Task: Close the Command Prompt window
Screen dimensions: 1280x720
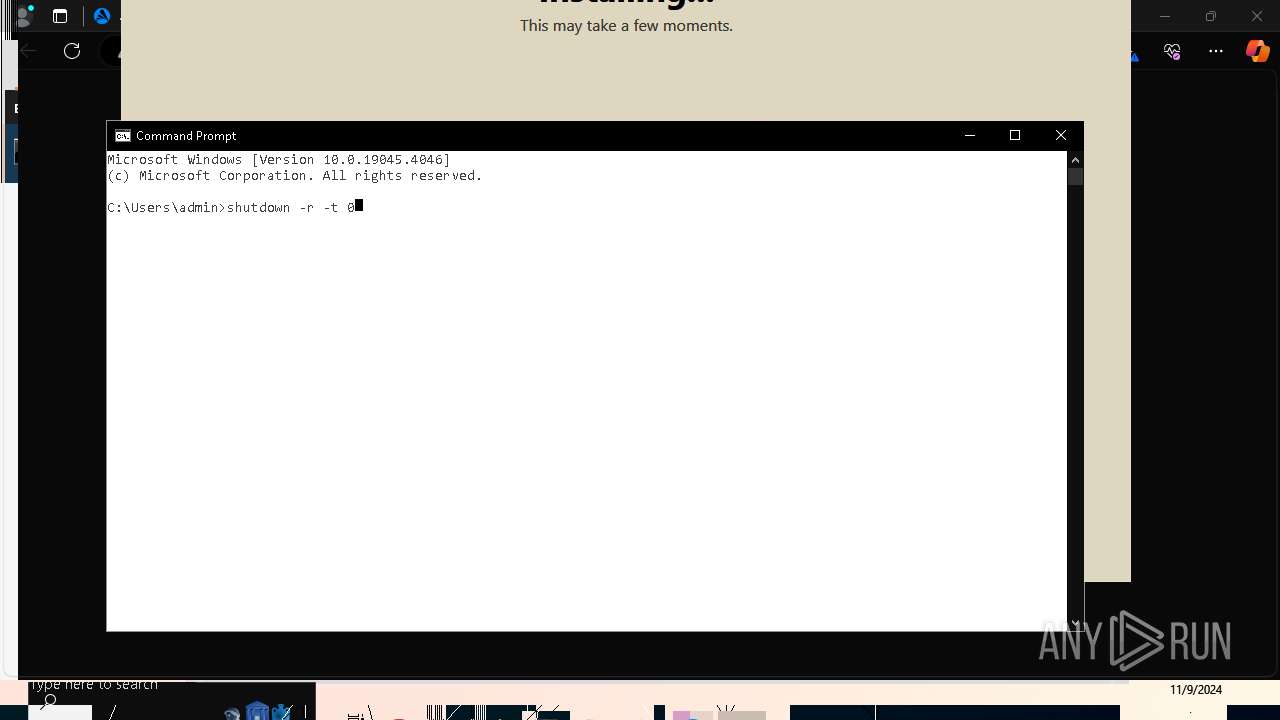Action: click(x=1061, y=135)
